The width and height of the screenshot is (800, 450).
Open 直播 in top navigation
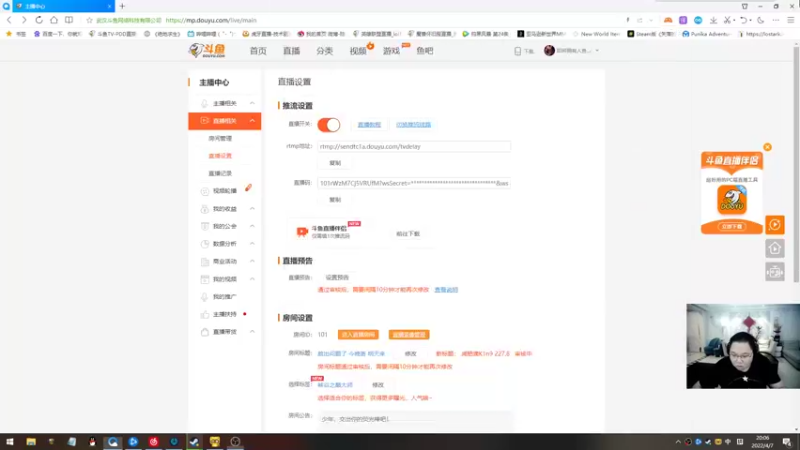click(x=291, y=51)
